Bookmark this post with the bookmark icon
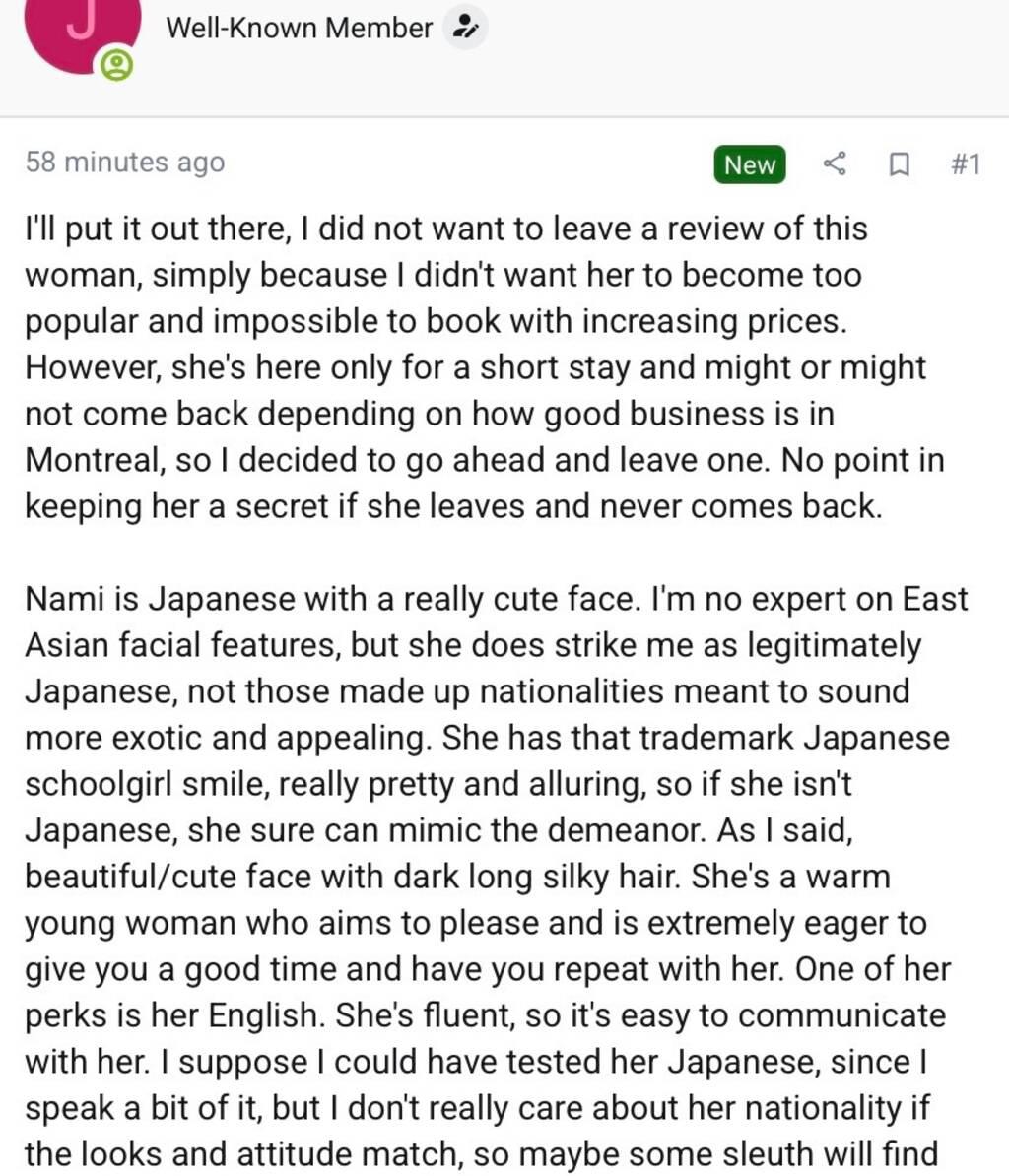This screenshot has height=1176, width=1009. coord(898,163)
